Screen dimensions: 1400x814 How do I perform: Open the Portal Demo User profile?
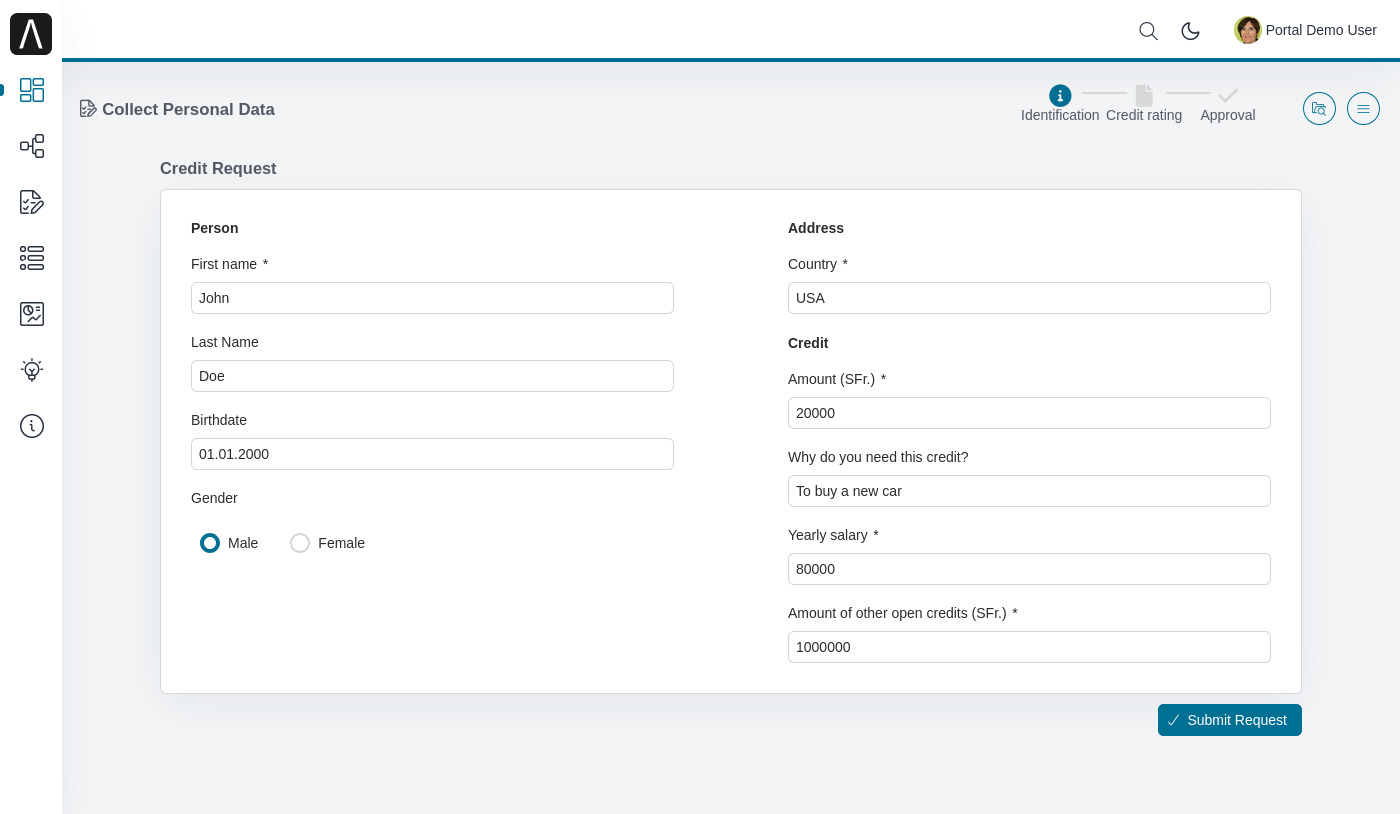coord(1305,31)
